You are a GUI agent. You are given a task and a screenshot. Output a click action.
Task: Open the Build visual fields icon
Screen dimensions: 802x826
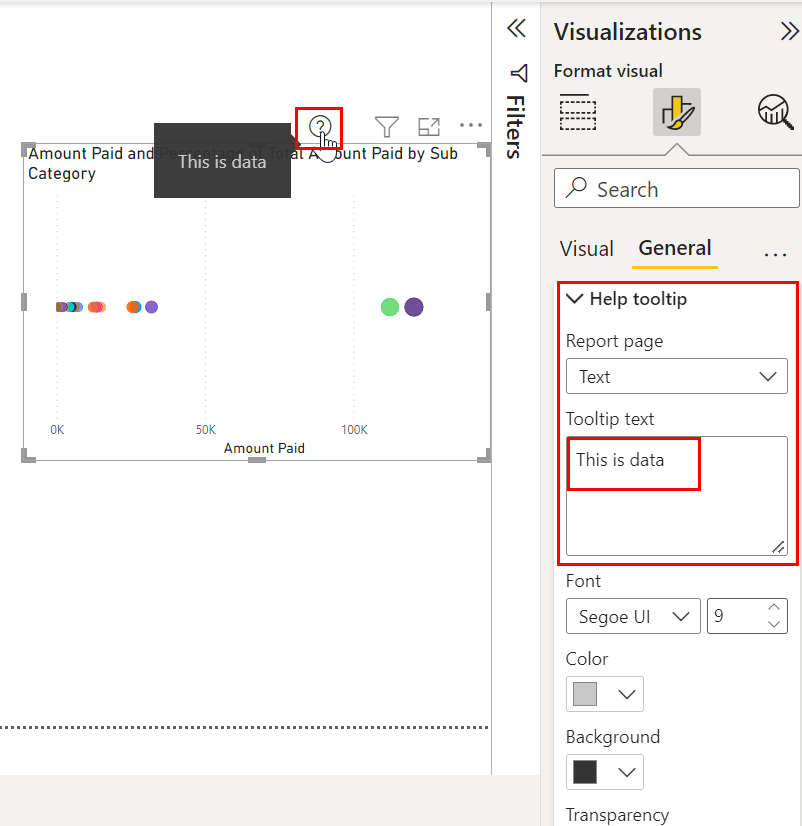578,112
